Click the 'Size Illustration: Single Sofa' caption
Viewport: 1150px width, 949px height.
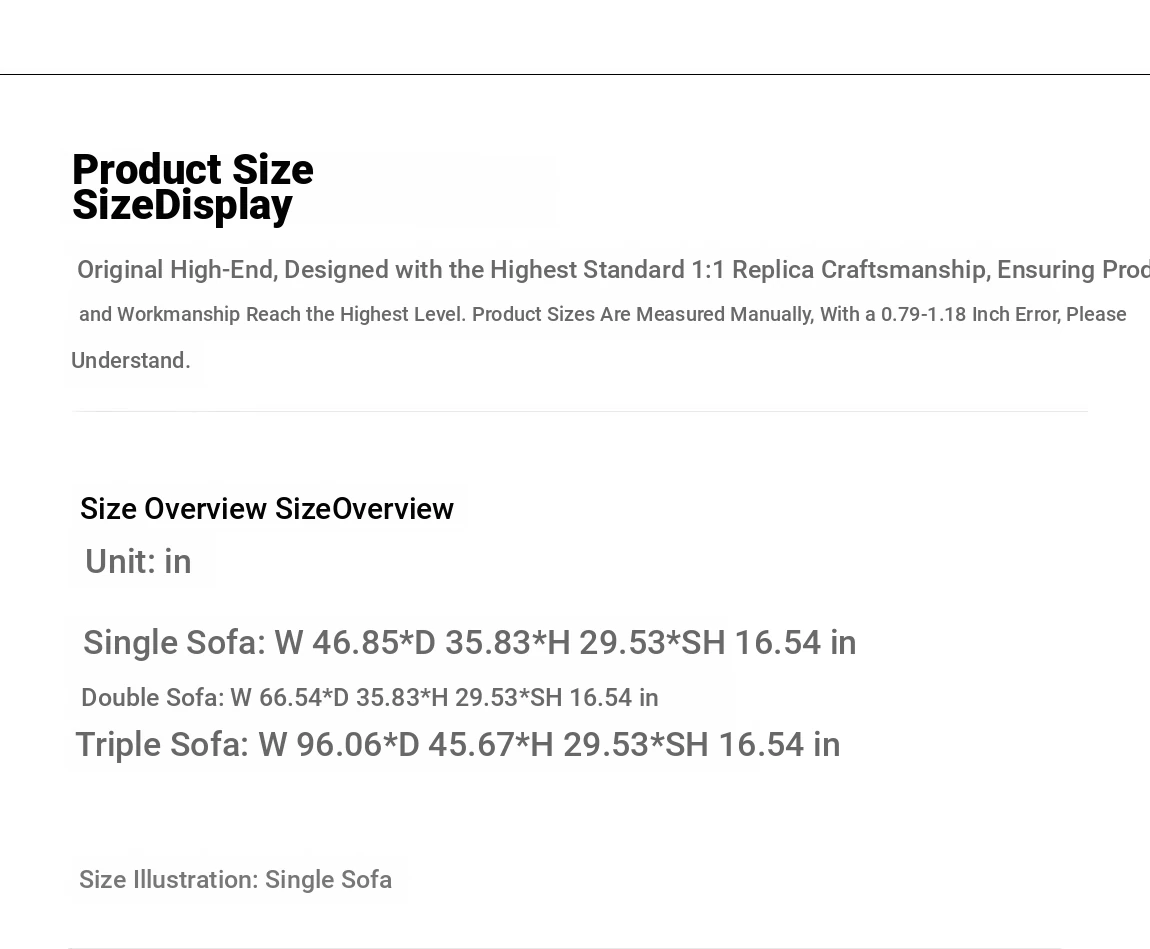click(x=235, y=879)
